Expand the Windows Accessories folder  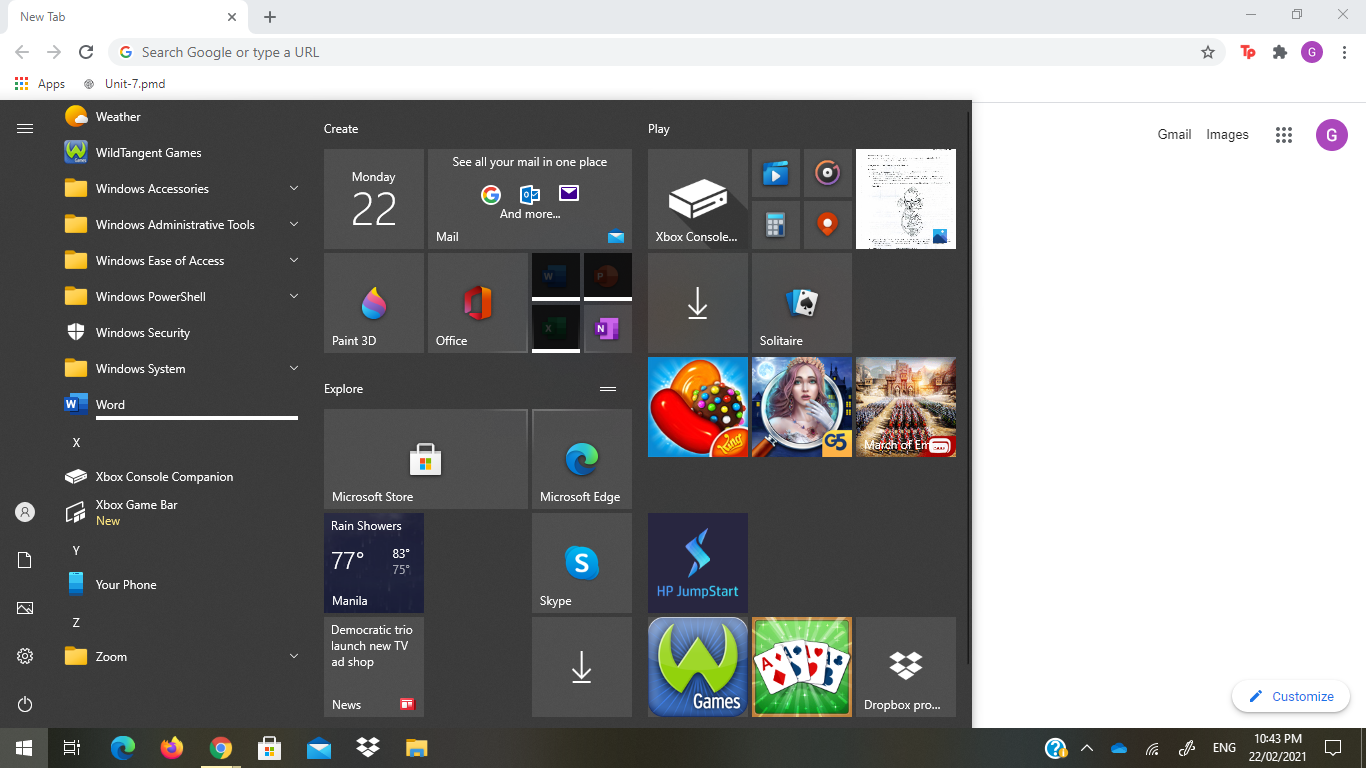[x=180, y=189]
